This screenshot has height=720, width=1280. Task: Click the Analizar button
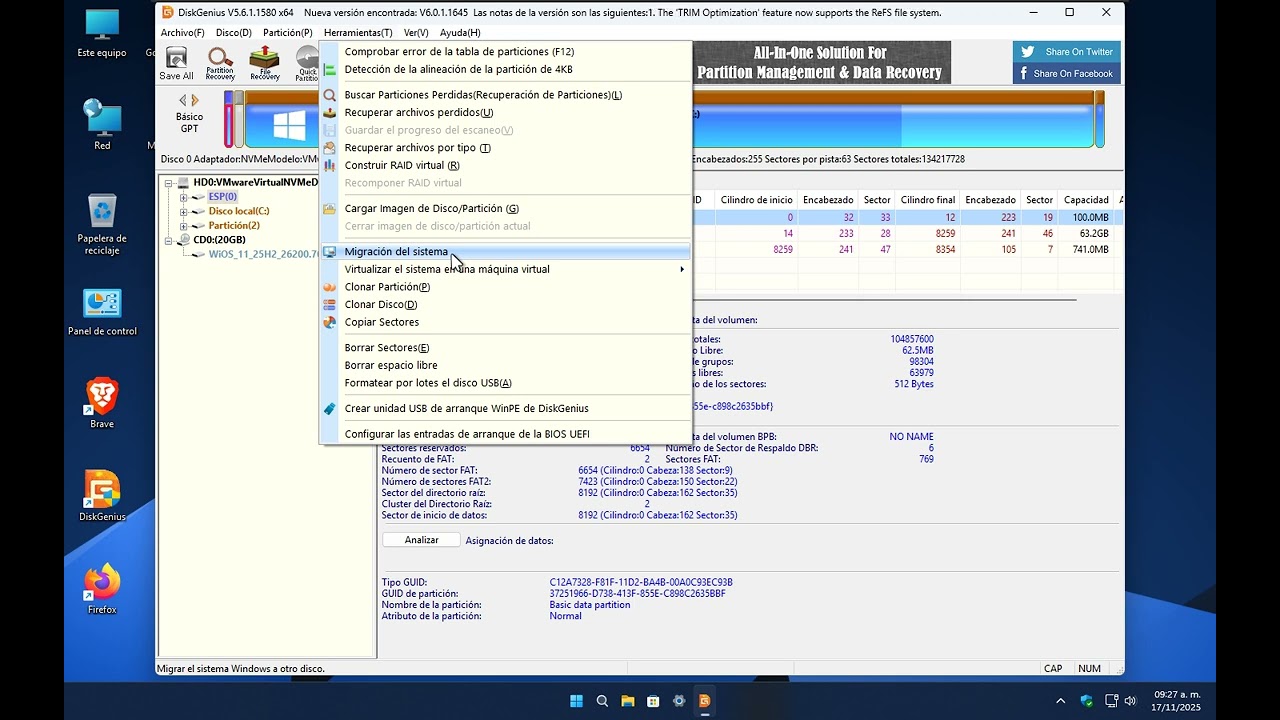tap(421, 540)
